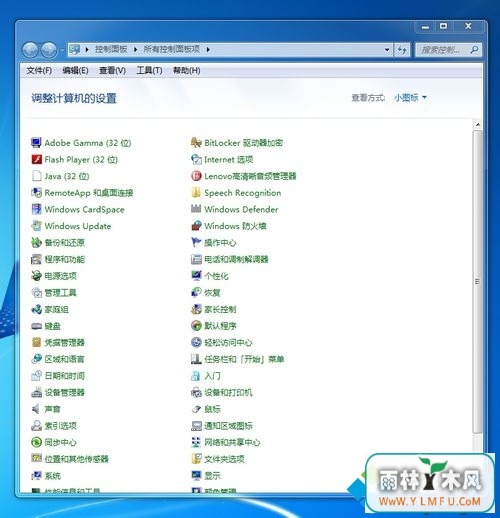The height and width of the screenshot is (518, 500).
Task: Open the 同步中心 link
Action: 60,442
